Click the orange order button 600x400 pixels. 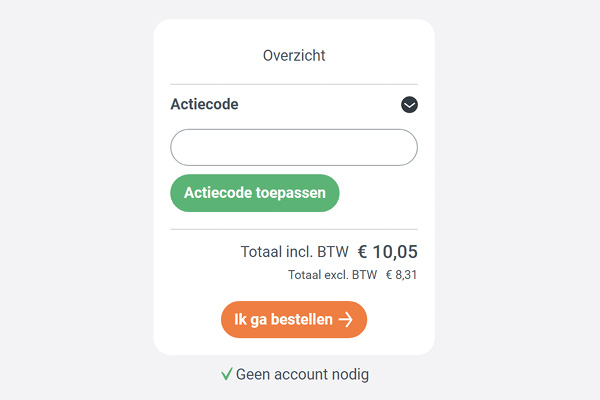[294, 319]
